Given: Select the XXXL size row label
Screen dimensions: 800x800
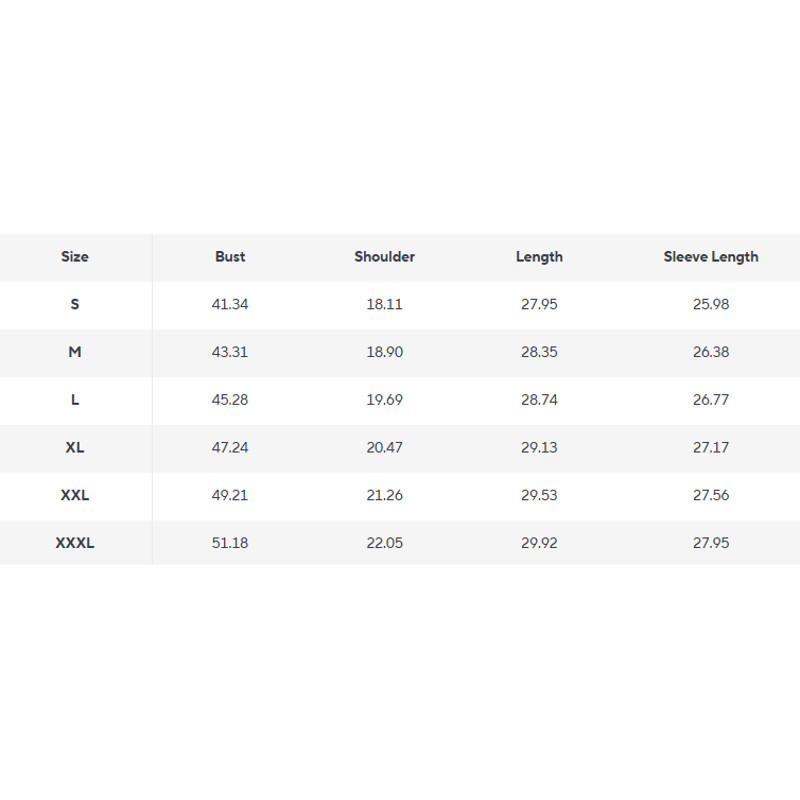Looking at the screenshot, I should click(x=75, y=544).
